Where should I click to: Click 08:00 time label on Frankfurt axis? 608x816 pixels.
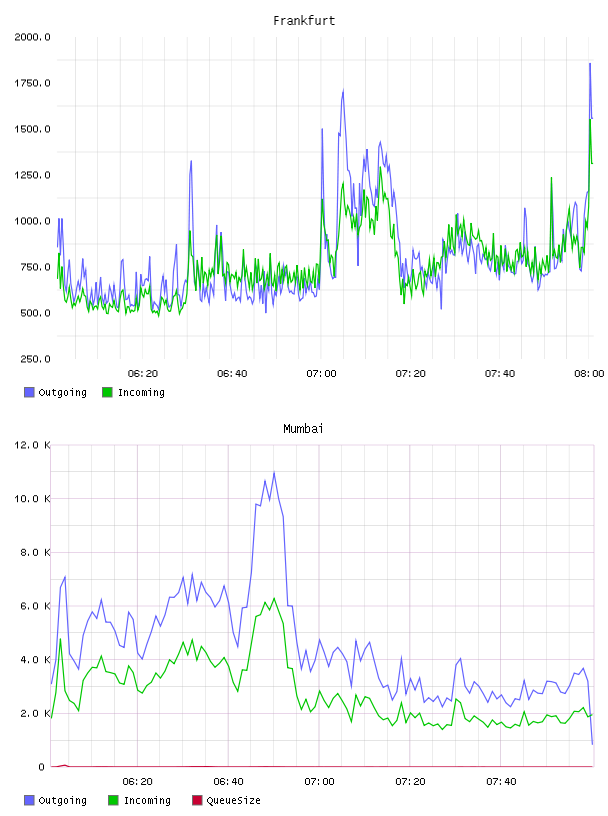coord(589,374)
